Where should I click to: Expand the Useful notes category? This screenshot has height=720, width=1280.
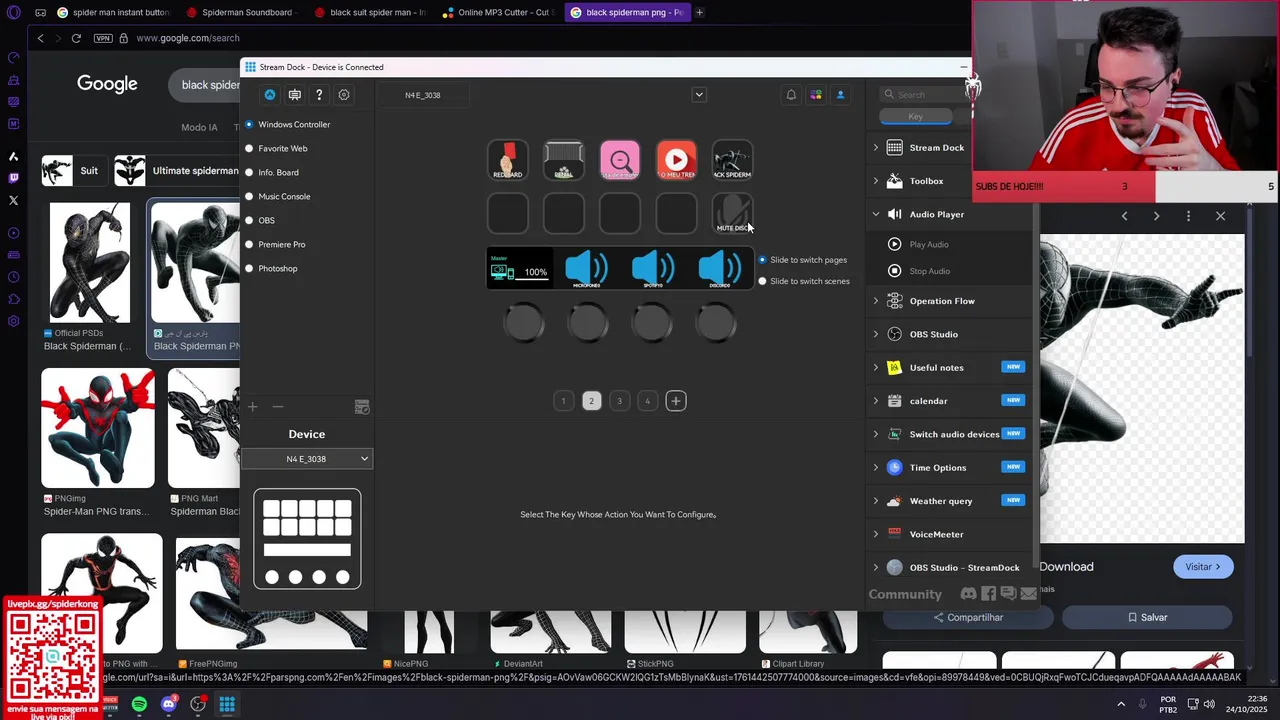click(x=876, y=368)
